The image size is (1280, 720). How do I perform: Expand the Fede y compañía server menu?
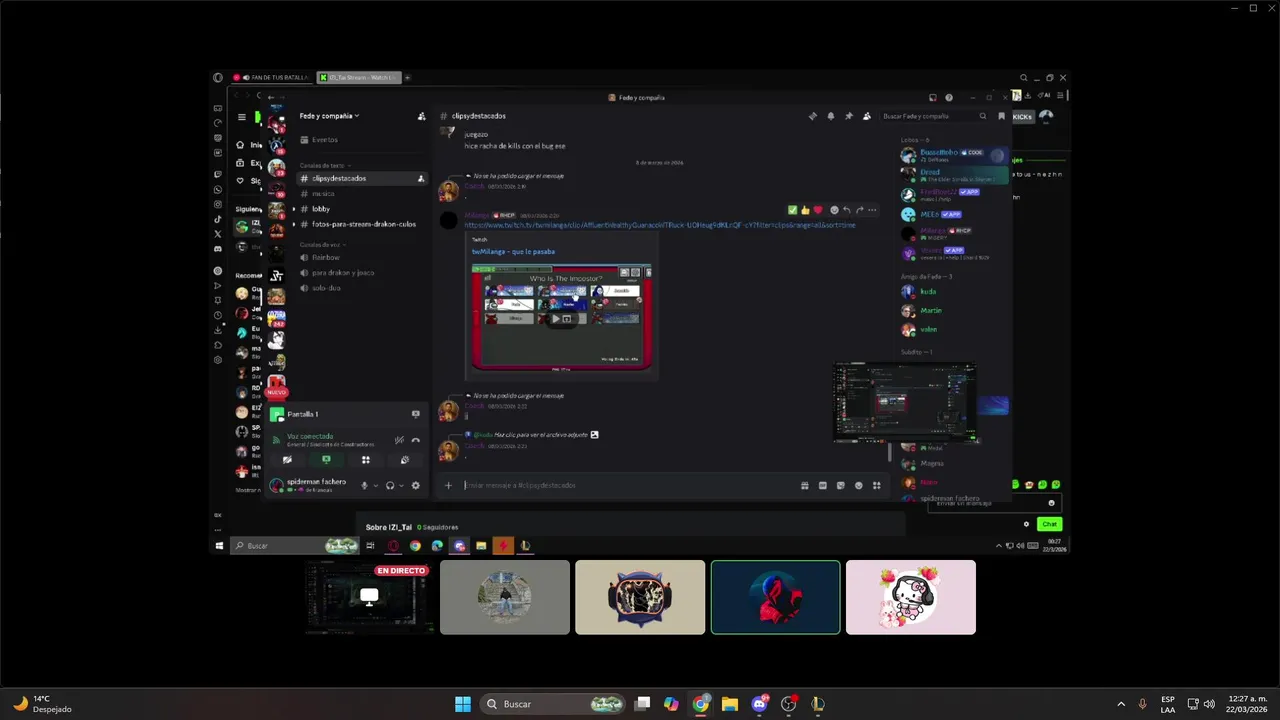329,116
